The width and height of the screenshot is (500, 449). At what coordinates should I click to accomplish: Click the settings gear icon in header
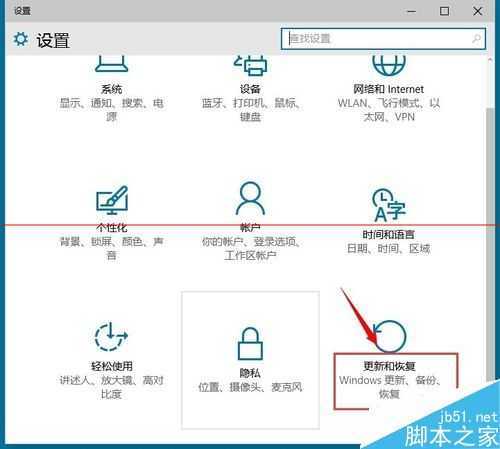pyautogui.click(x=21, y=39)
